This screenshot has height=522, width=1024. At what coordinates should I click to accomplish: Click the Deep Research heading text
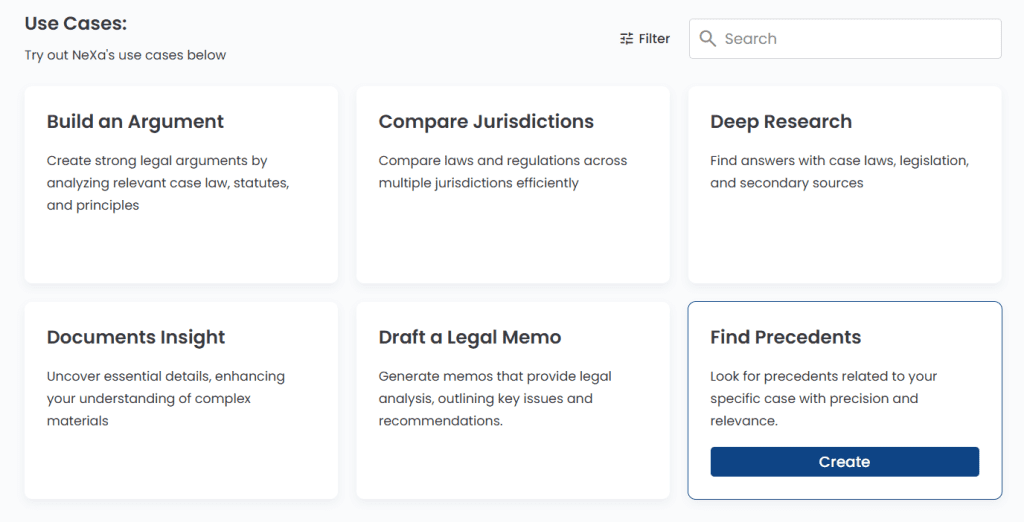781,122
